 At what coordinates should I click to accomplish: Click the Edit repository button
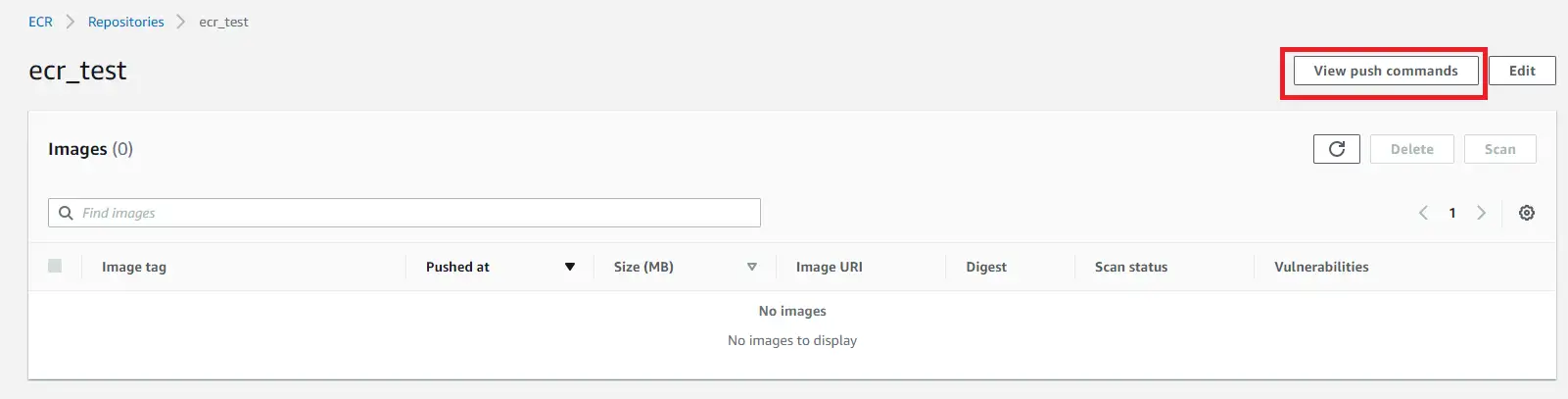tap(1521, 71)
